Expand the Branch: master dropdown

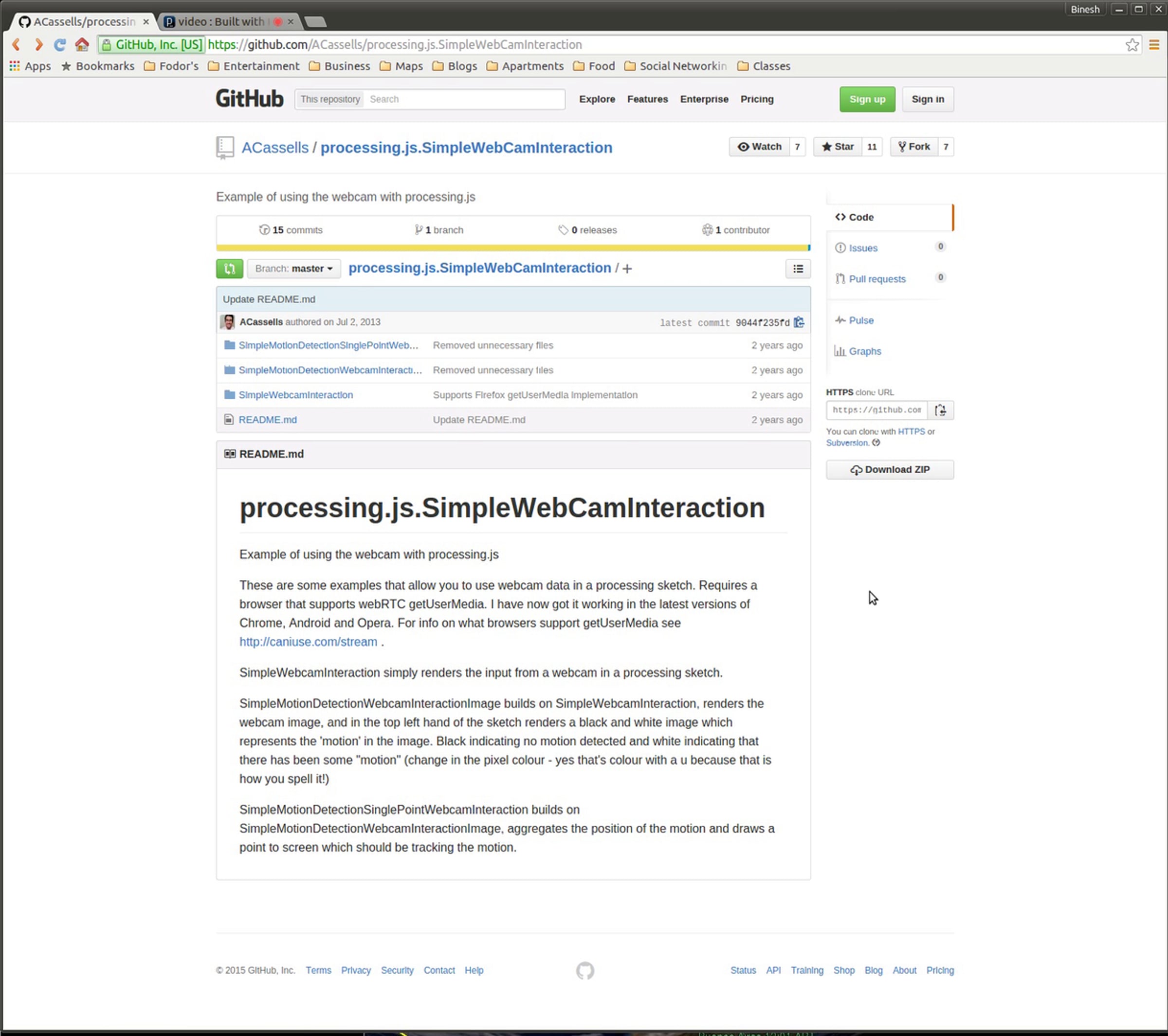click(x=294, y=269)
